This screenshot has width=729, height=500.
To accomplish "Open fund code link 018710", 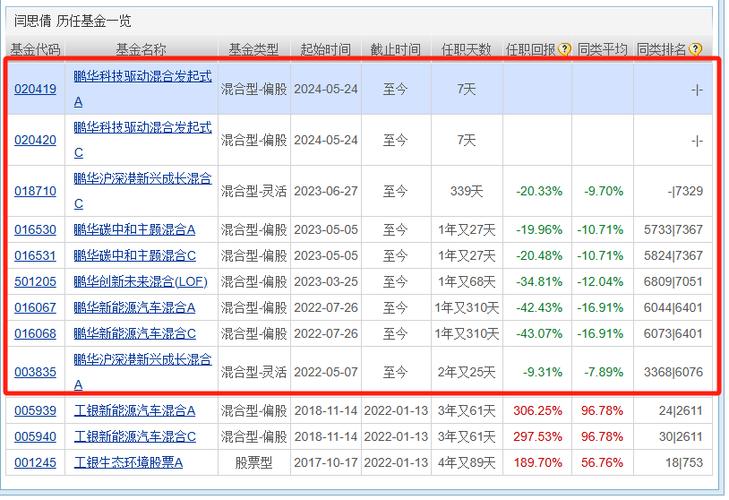I will 35,191.
